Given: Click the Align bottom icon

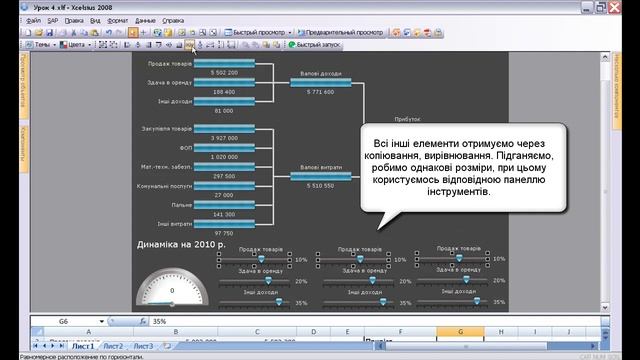Looking at the screenshot, I should [x=179, y=45].
